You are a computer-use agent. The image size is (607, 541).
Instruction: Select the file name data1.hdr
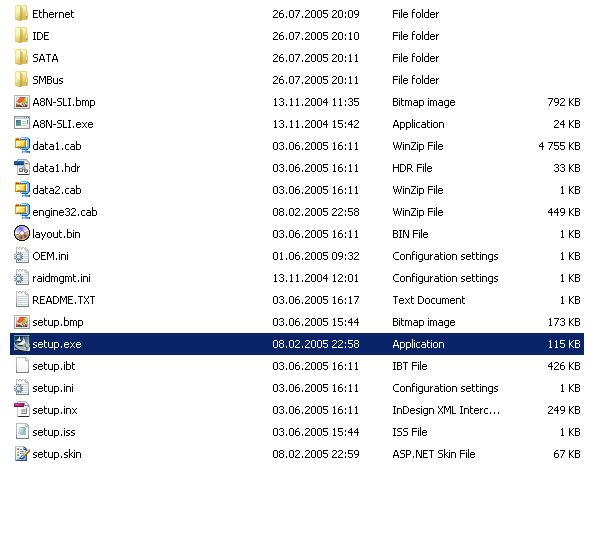[x=56, y=168]
